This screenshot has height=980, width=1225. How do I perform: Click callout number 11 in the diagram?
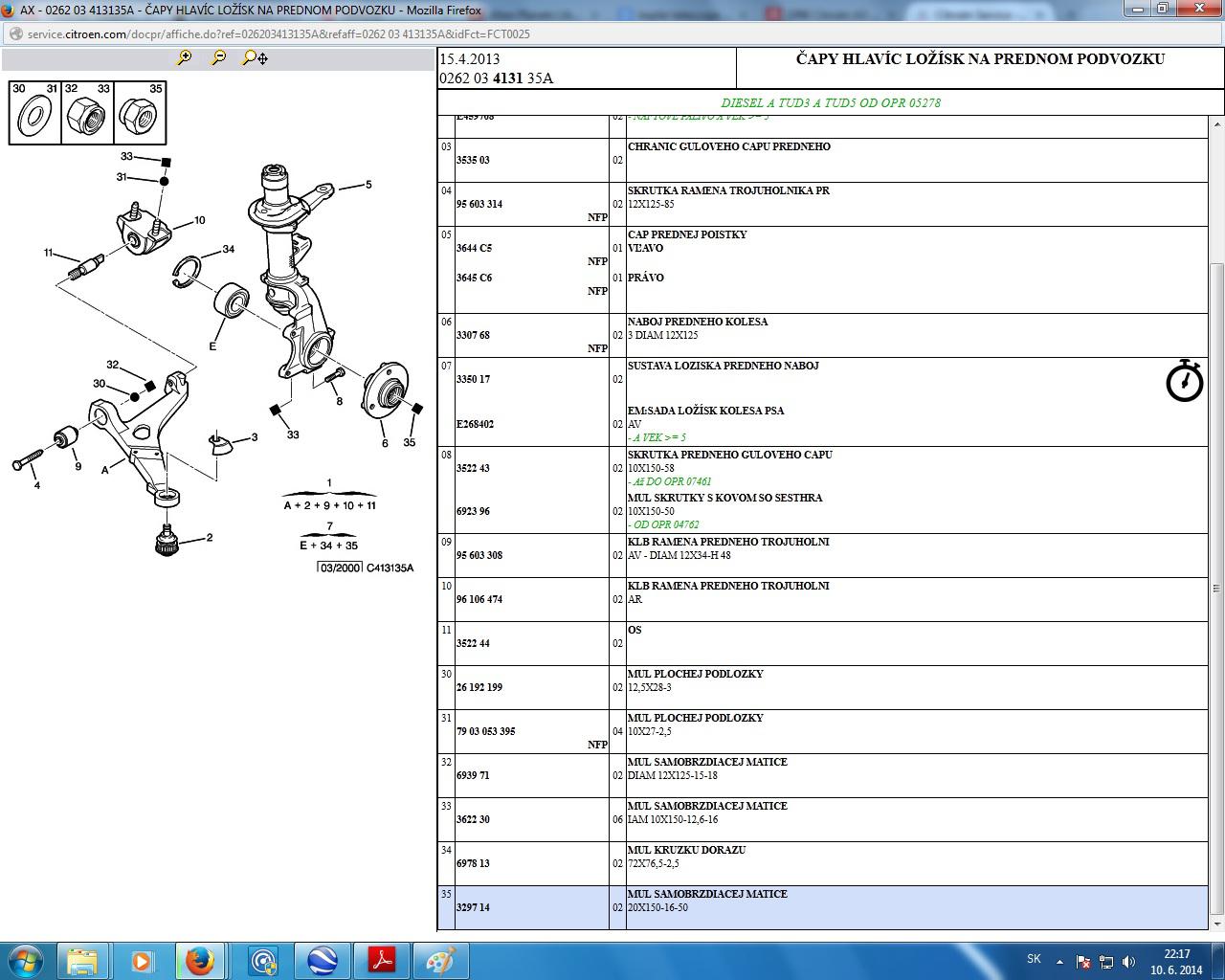pyautogui.click(x=49, y=253)
